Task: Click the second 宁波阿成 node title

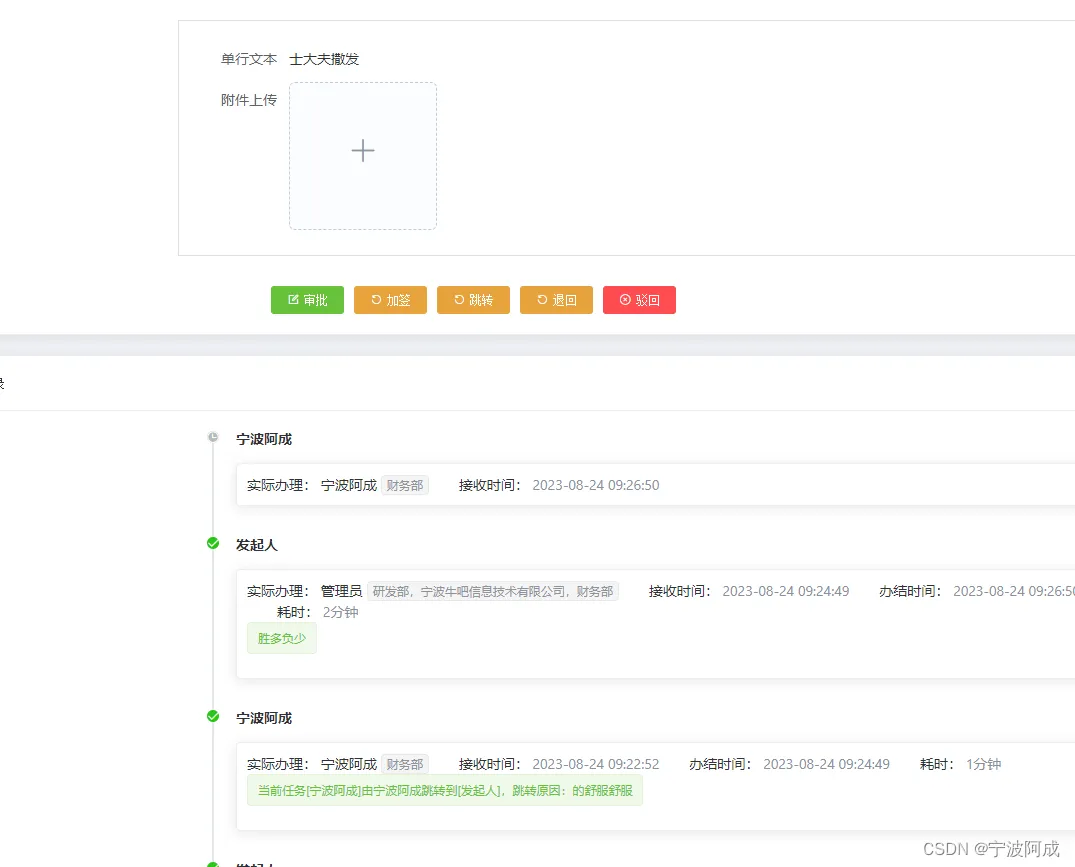Action: pyautogui.click(x=264, y=718)
